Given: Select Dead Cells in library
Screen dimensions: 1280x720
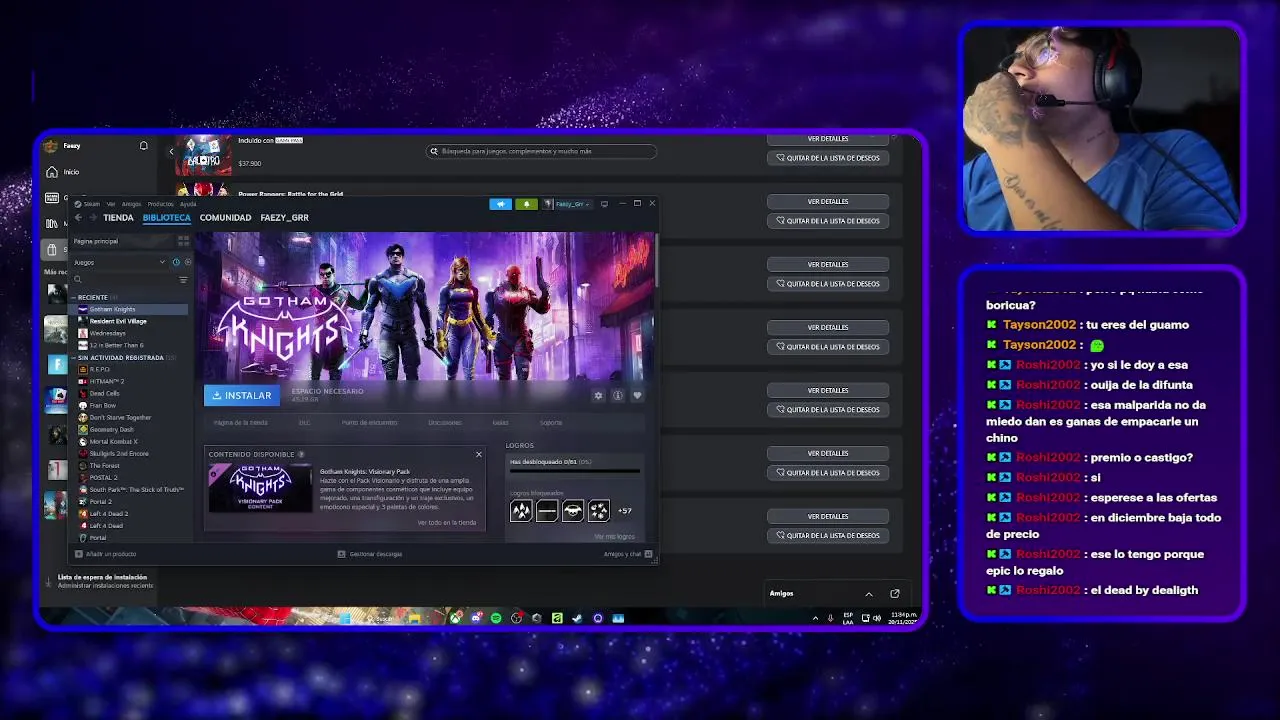Looking at the screenshot, I should (104, 393).
